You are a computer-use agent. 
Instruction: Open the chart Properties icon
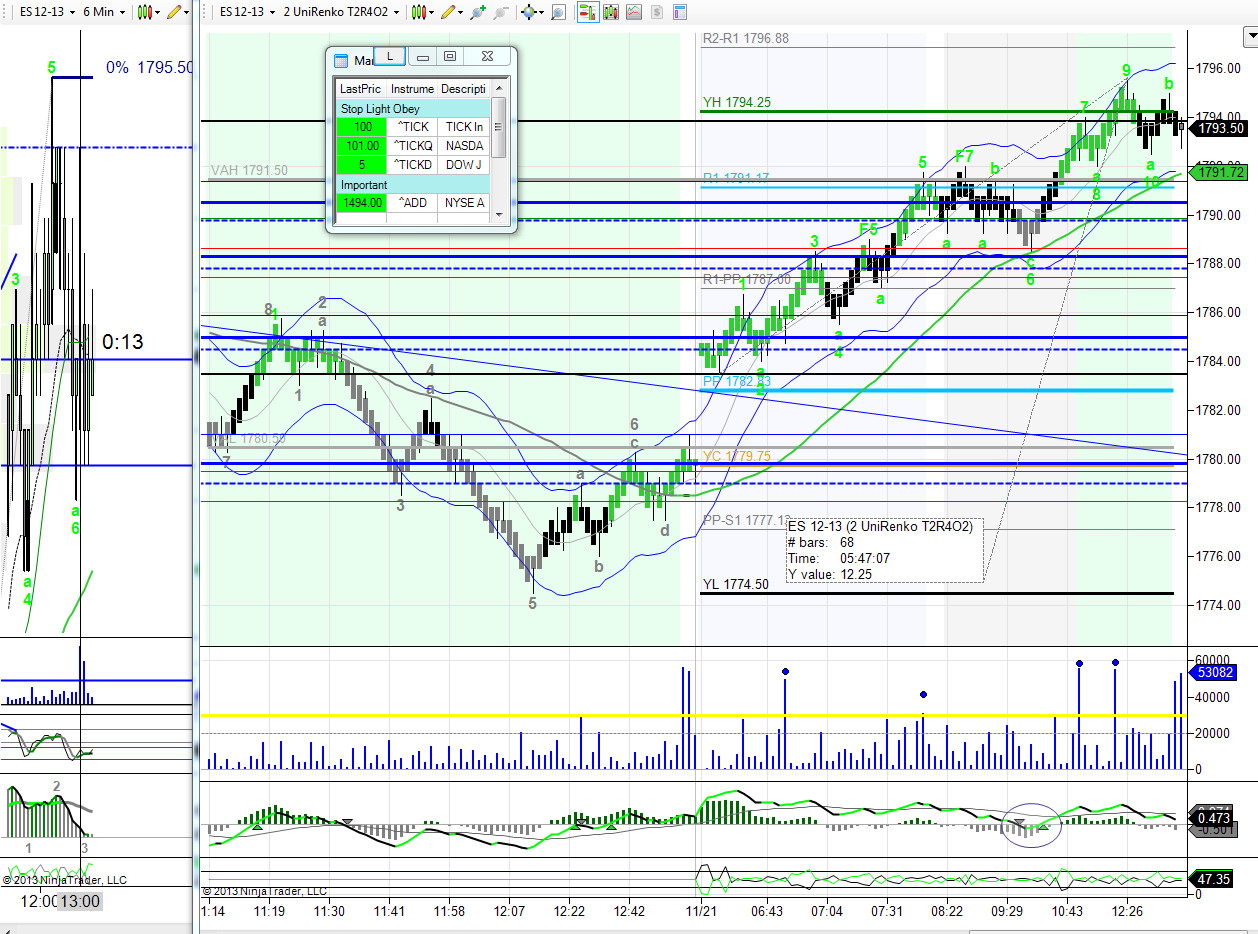[679, 12]
